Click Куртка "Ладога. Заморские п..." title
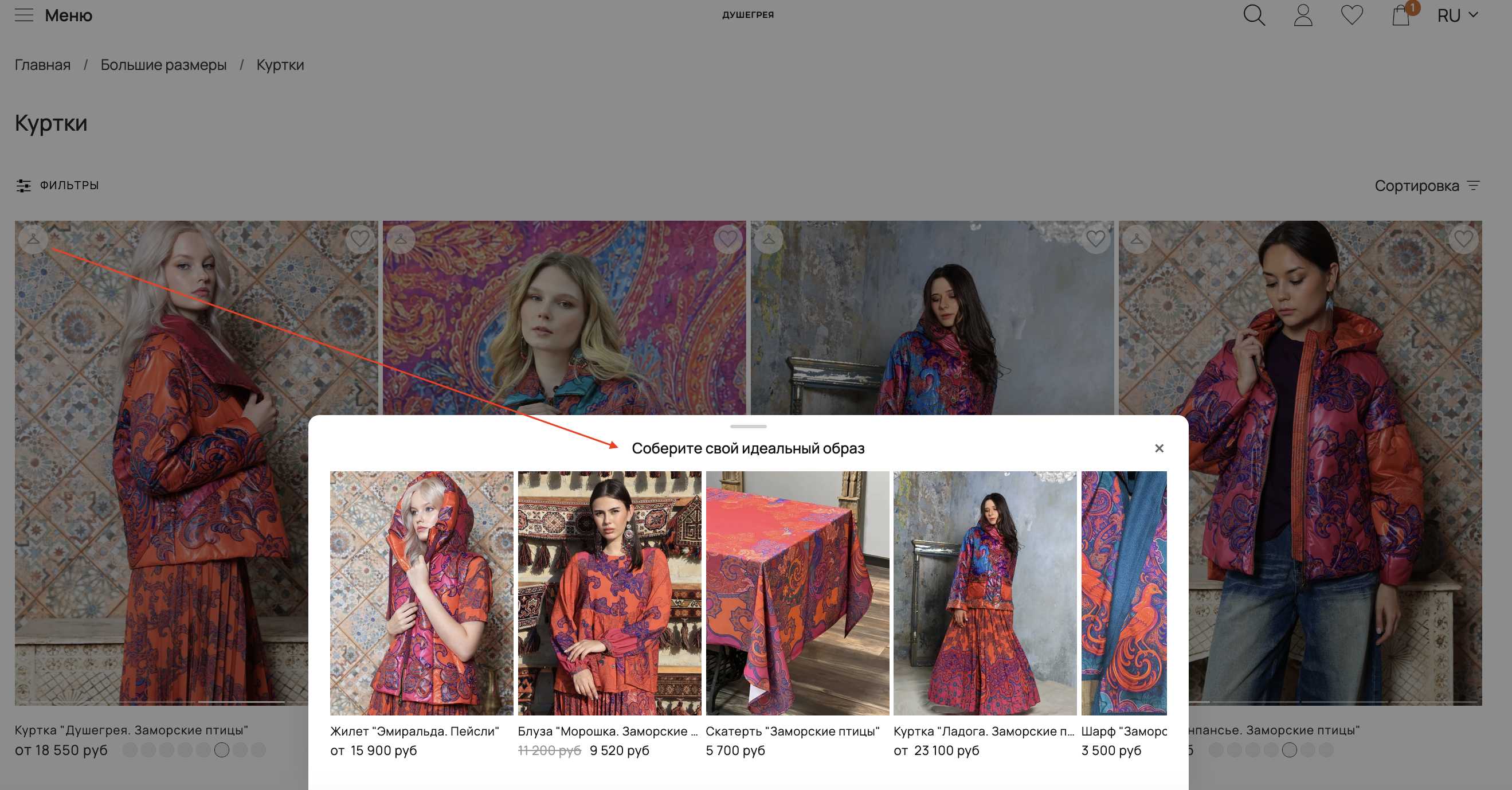Image resolution: width=1512 pixels, height=790 pixels. 984,732
